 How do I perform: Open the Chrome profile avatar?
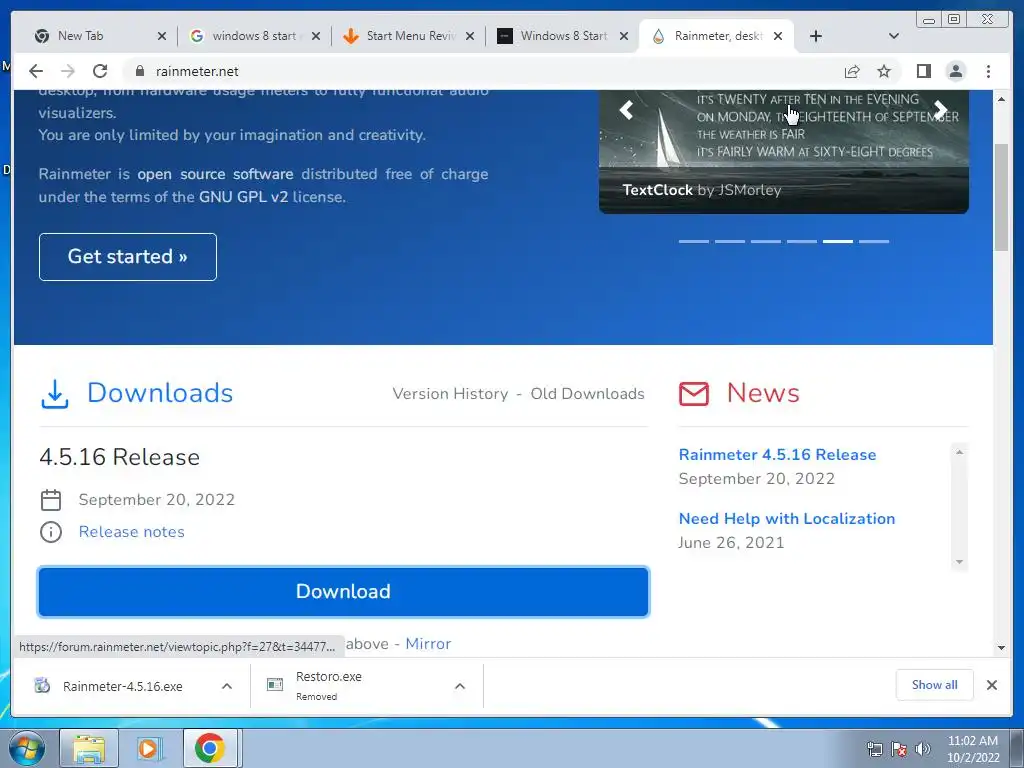pyautogui.click(x=955, y=71)
